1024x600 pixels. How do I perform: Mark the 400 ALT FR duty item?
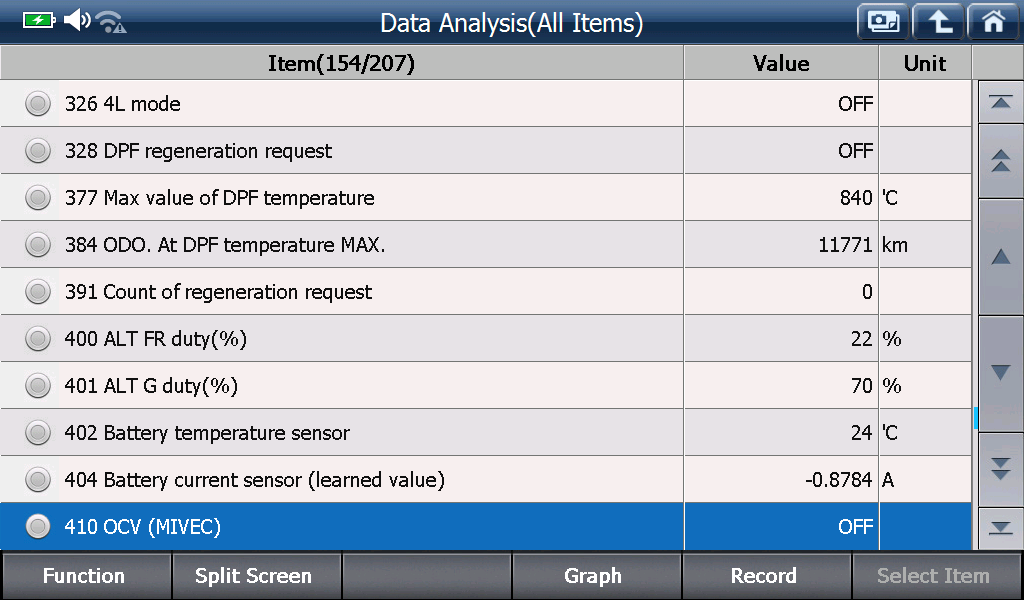coord(38,339)
